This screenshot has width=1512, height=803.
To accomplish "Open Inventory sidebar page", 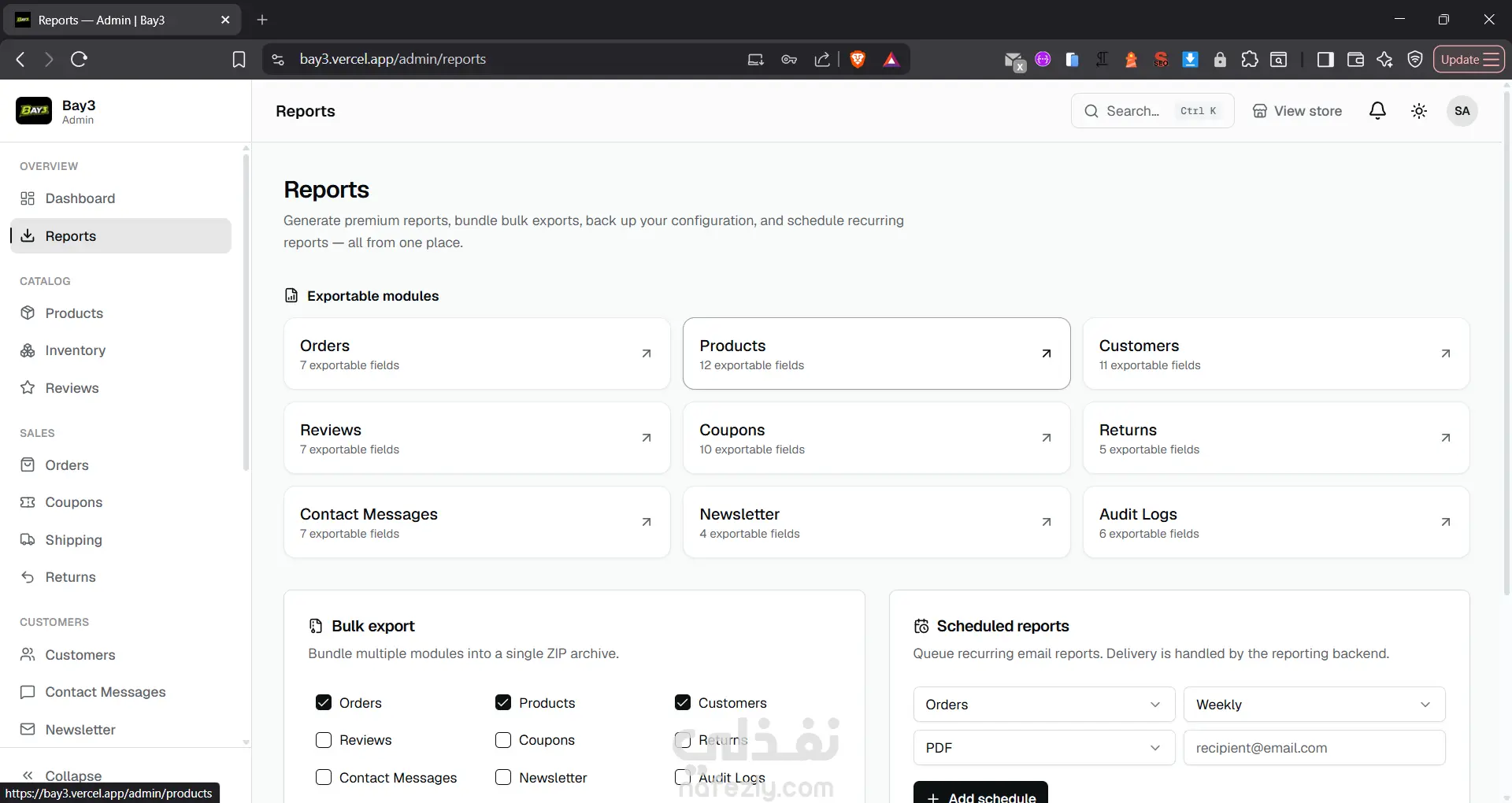I will 120,350.
